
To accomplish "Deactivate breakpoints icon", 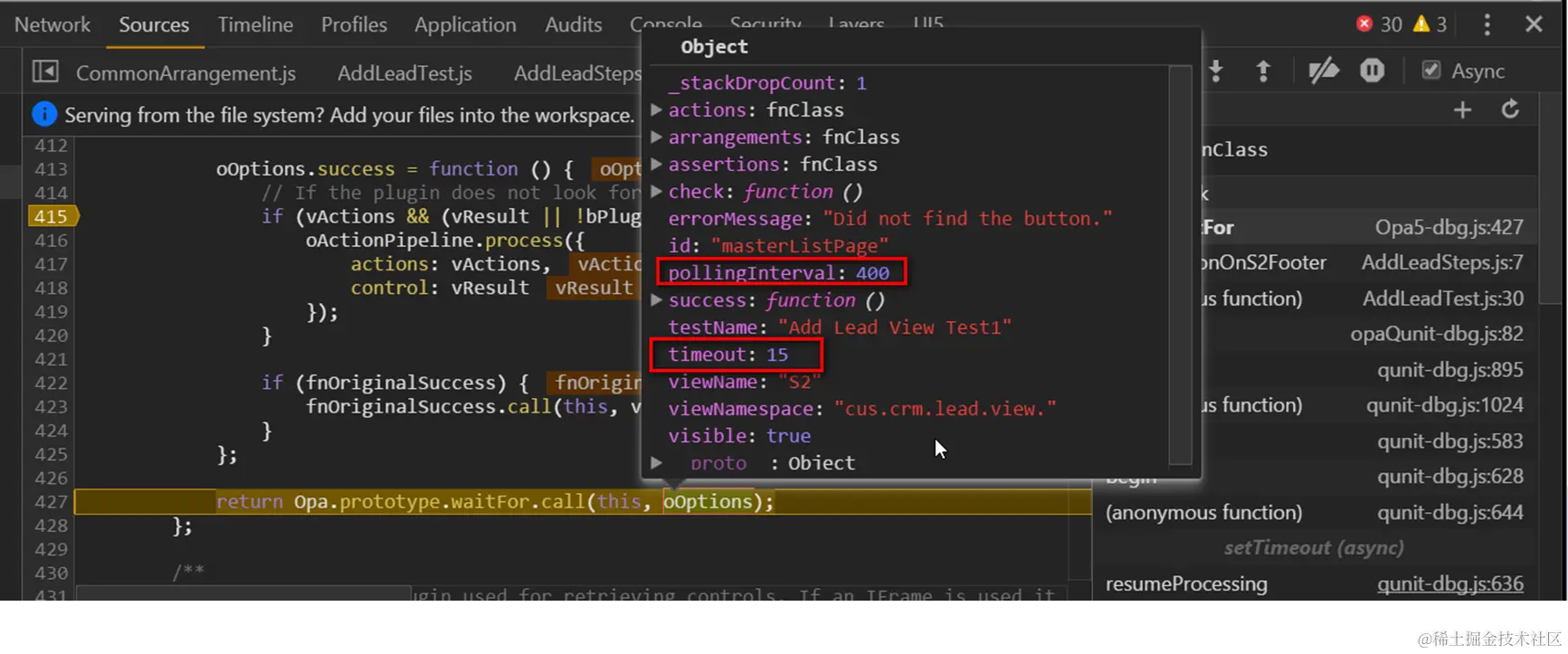I will tap(1324, 71).
